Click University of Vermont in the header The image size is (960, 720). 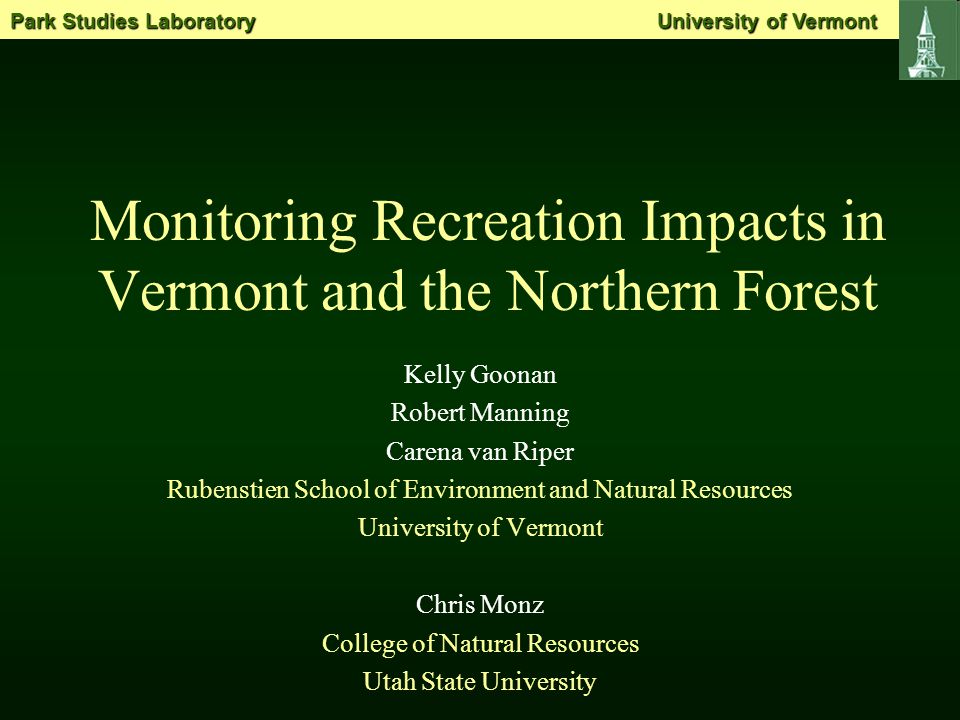[768, 22]
